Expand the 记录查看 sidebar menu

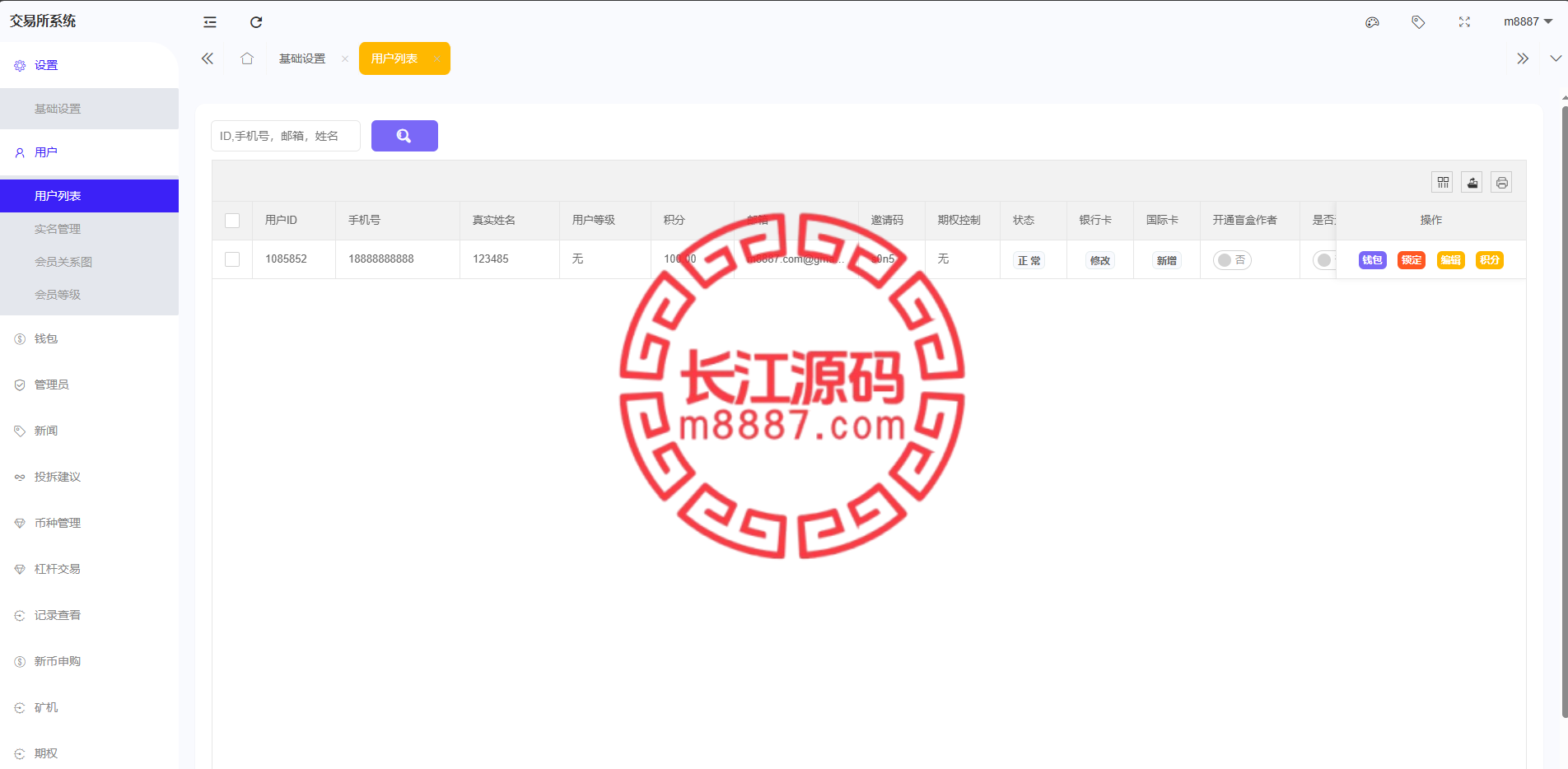[89, 615]
